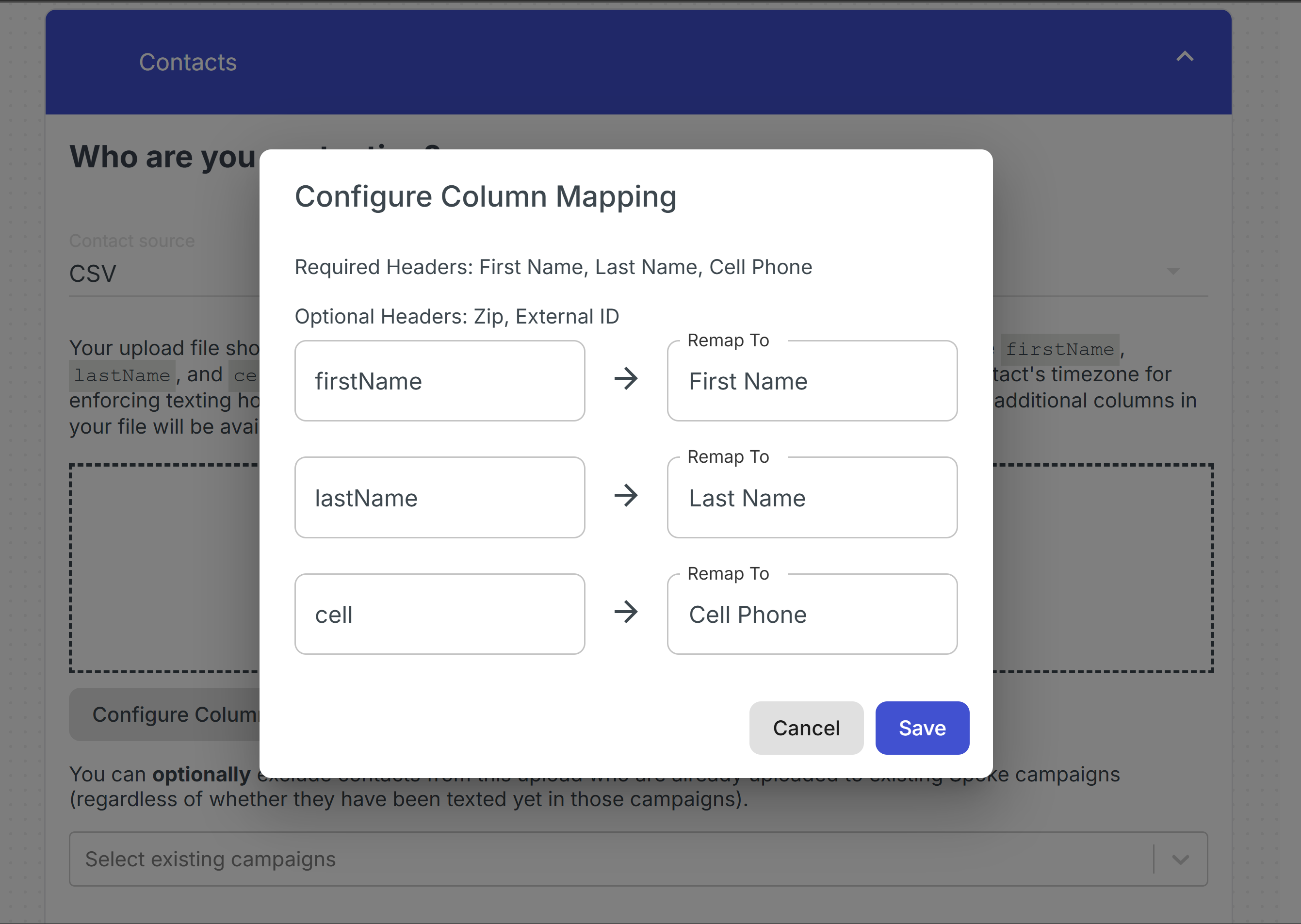Open the Remap To 'Cell Phone' selector
This screenshot has height=924, width=1301.
(x=812, y=615)
